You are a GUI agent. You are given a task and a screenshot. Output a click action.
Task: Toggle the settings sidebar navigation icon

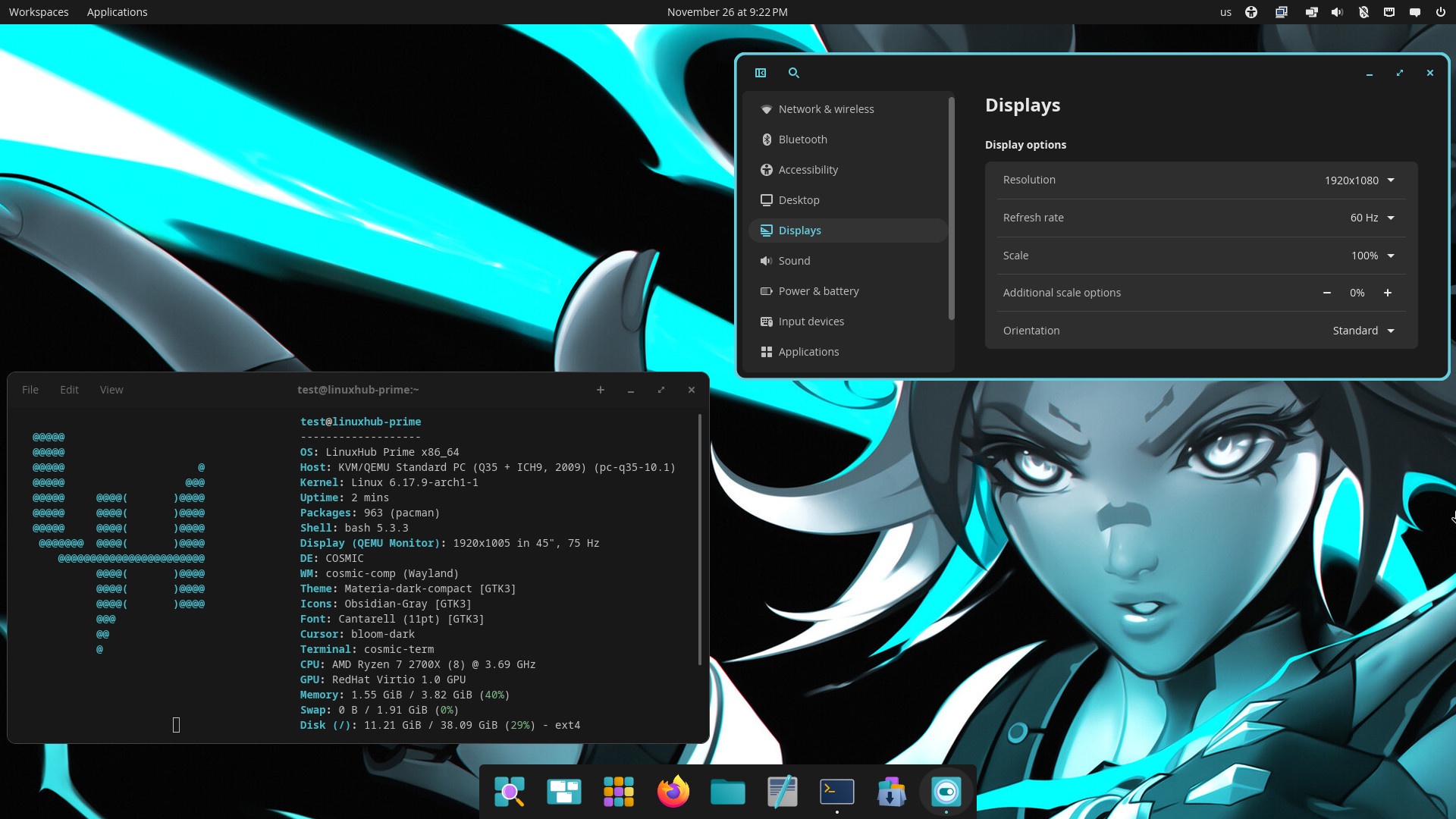(x=761, y=73)
